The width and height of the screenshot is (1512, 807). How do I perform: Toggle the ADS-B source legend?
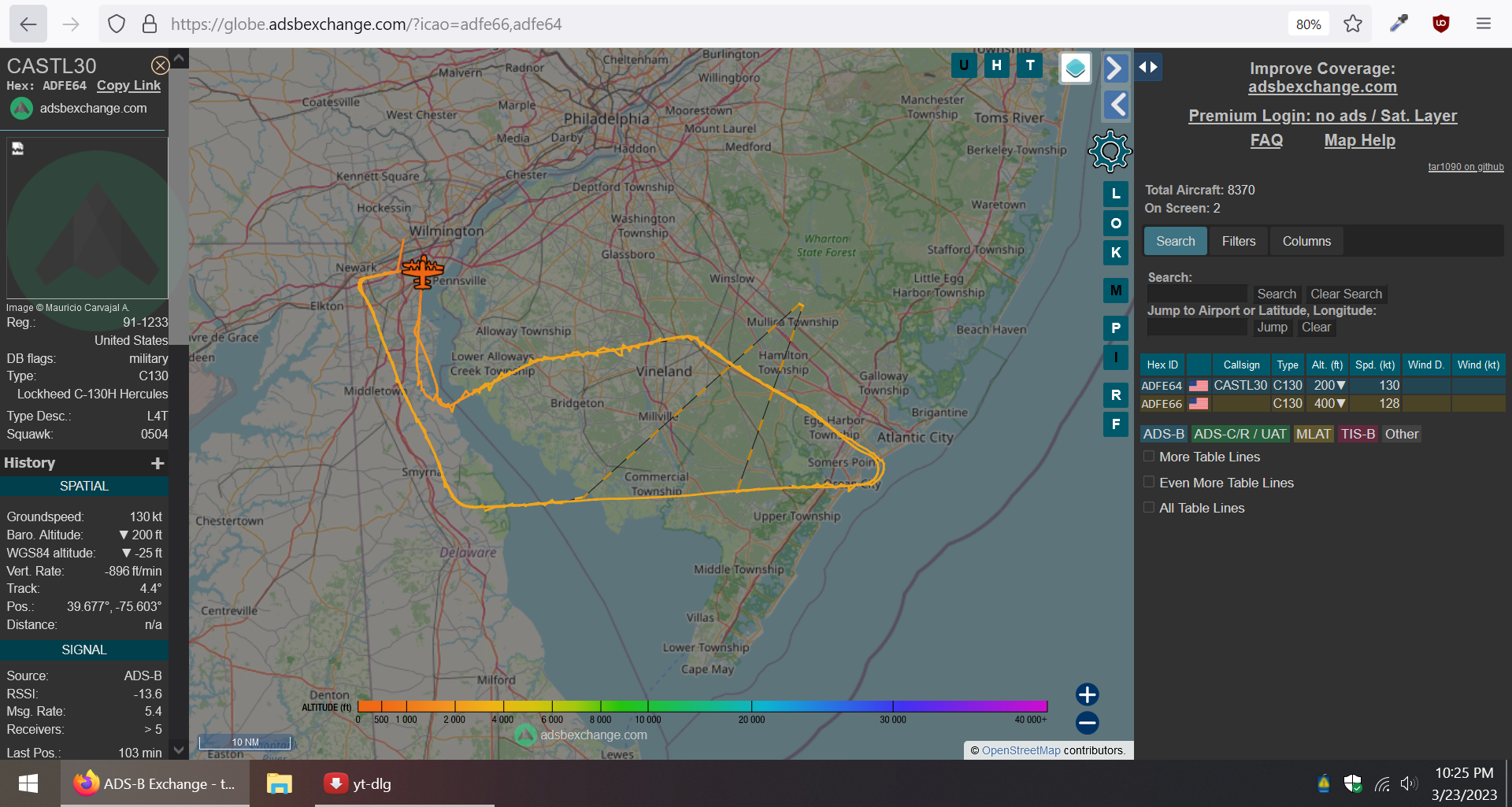[1163, 434]
